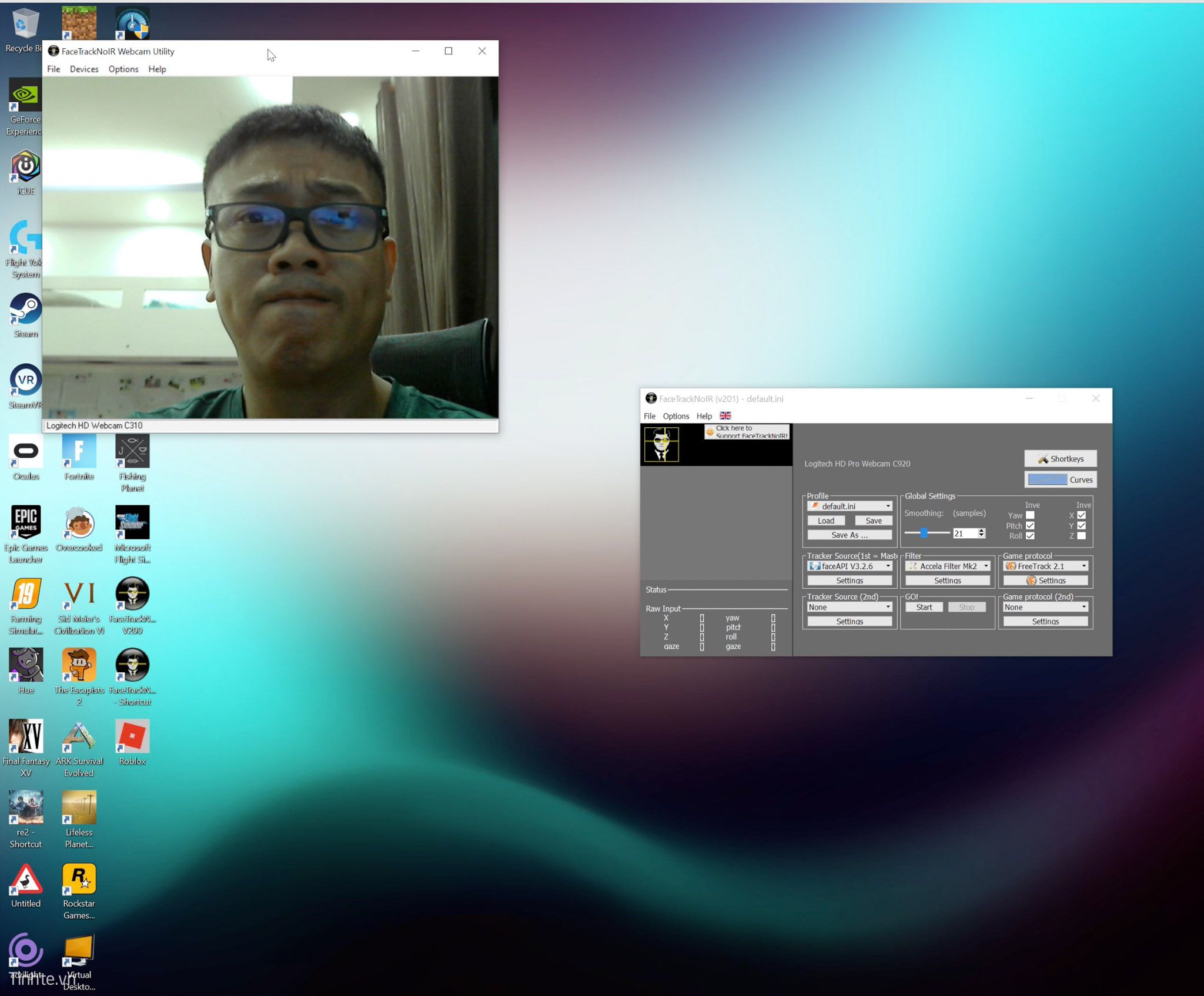Click the Save As ... button
The height and width of the screenshot is (996, 1204).
(x=850, y=535)
